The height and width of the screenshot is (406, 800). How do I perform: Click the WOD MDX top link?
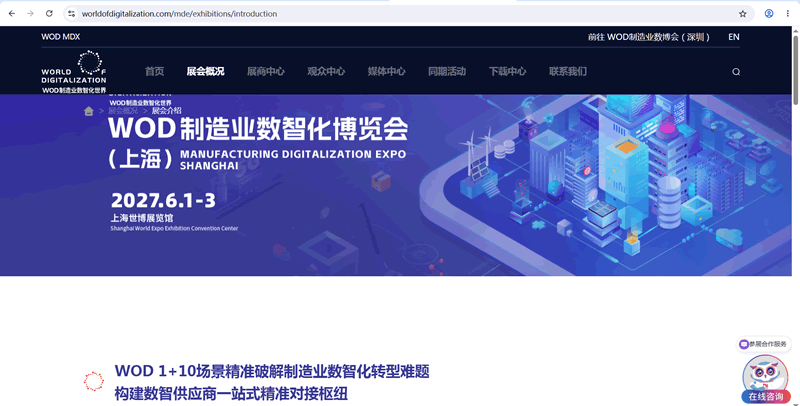coord(61,37)
